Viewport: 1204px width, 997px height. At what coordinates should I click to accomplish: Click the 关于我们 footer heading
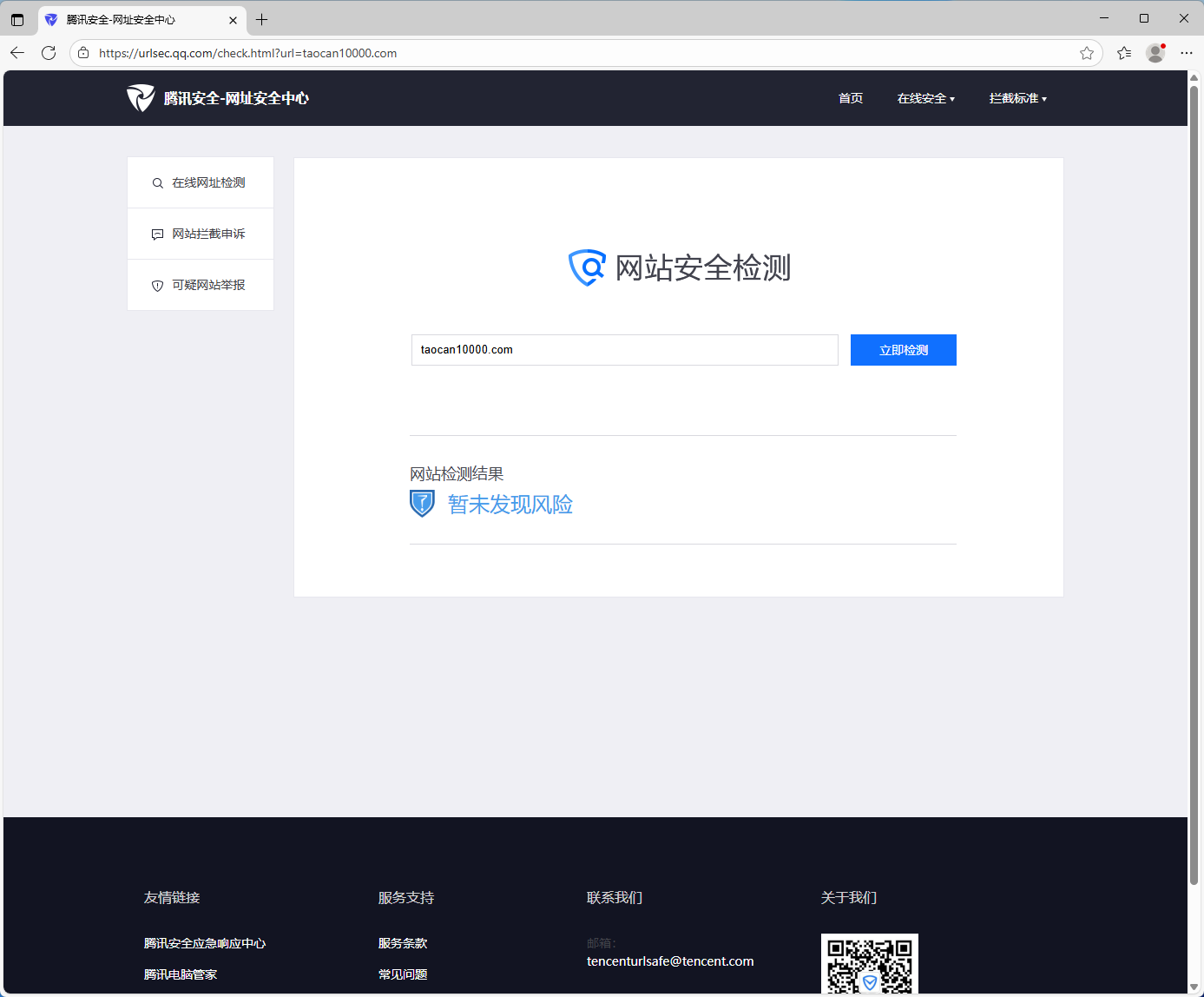(849, 898)
